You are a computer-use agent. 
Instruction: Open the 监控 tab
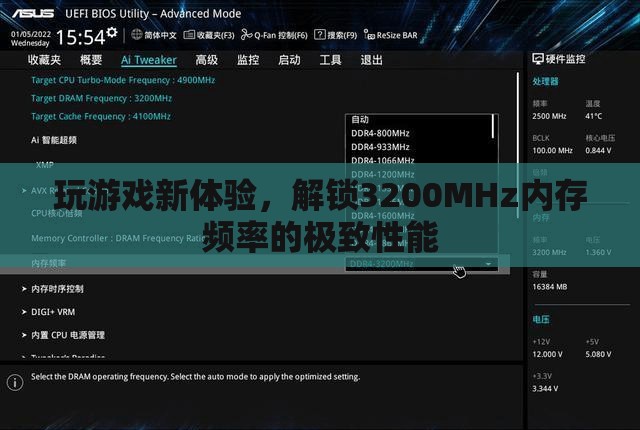pyautogui.click(x=248, y=60)
